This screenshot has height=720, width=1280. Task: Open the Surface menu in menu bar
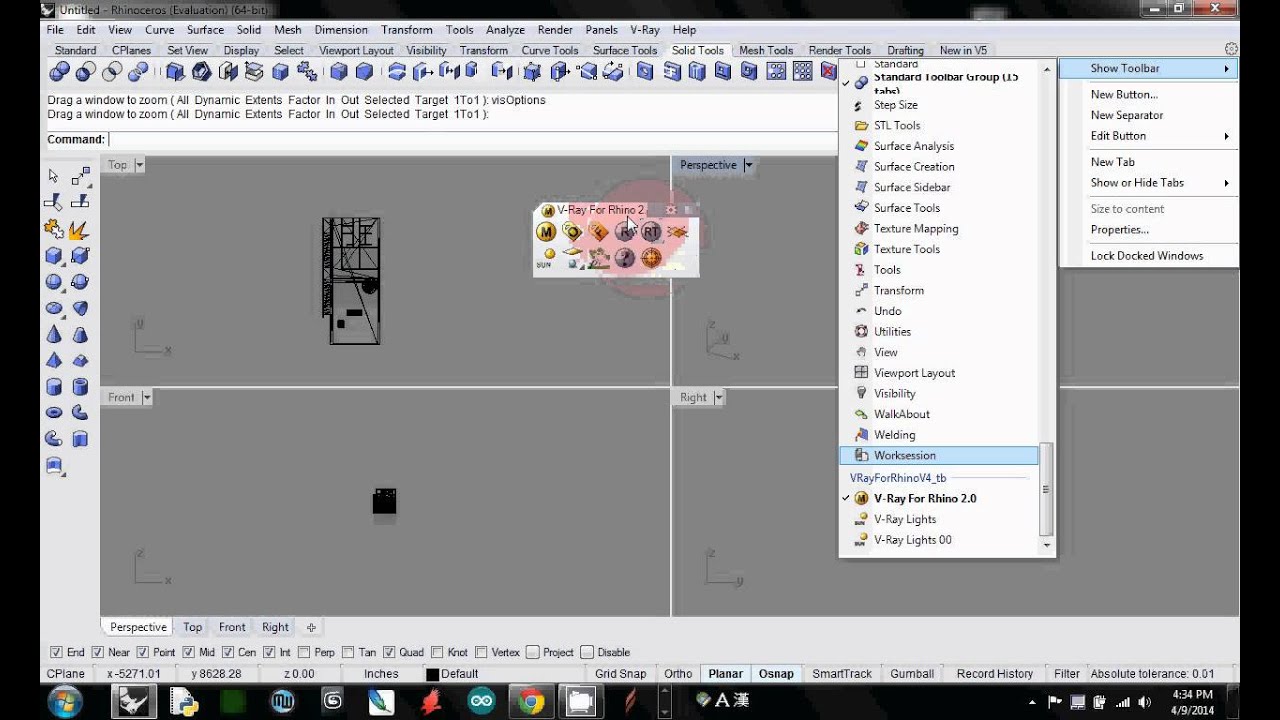point(205,30)
